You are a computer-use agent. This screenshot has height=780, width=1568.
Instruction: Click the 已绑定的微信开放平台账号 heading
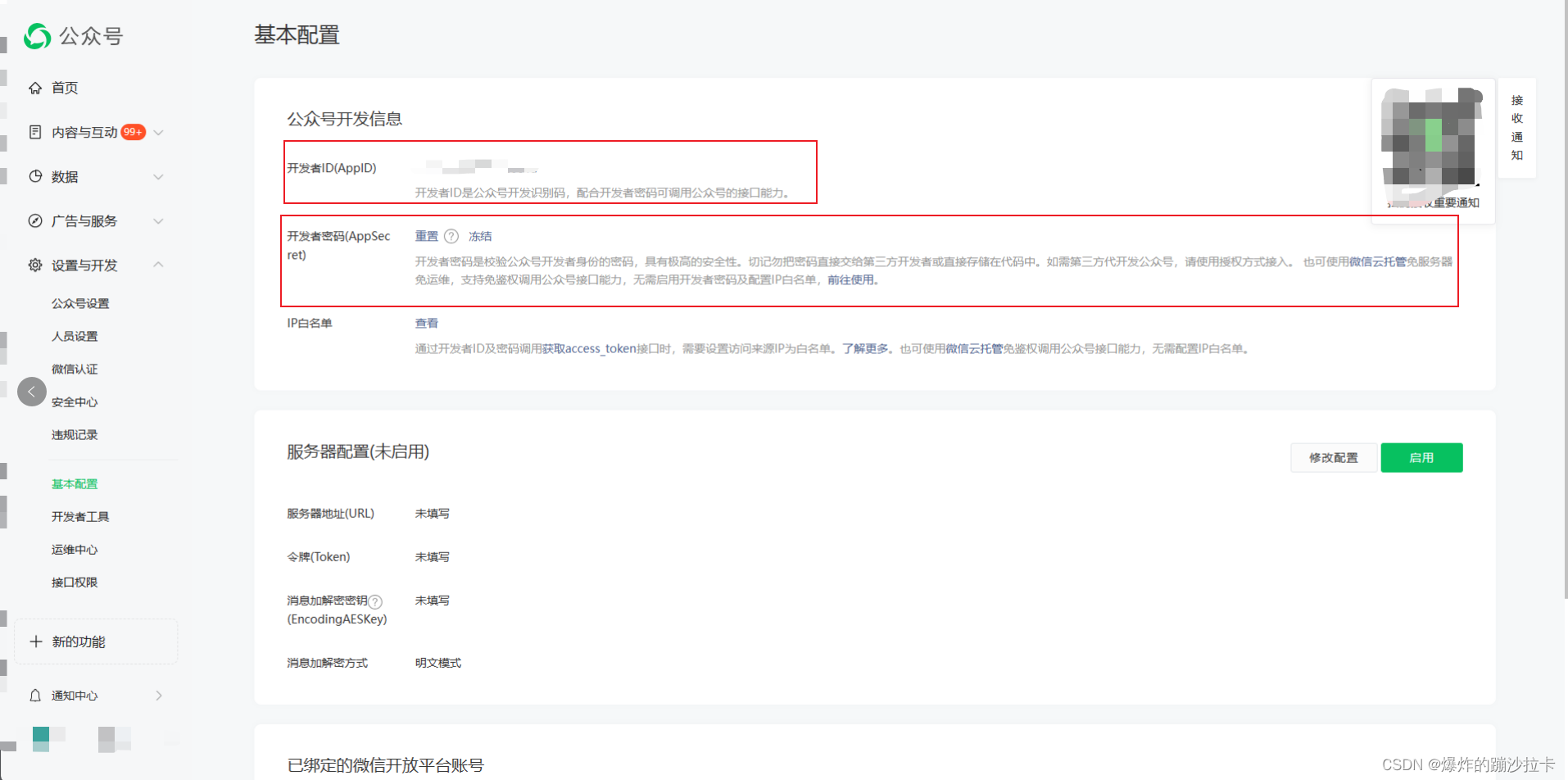[386, 765]
